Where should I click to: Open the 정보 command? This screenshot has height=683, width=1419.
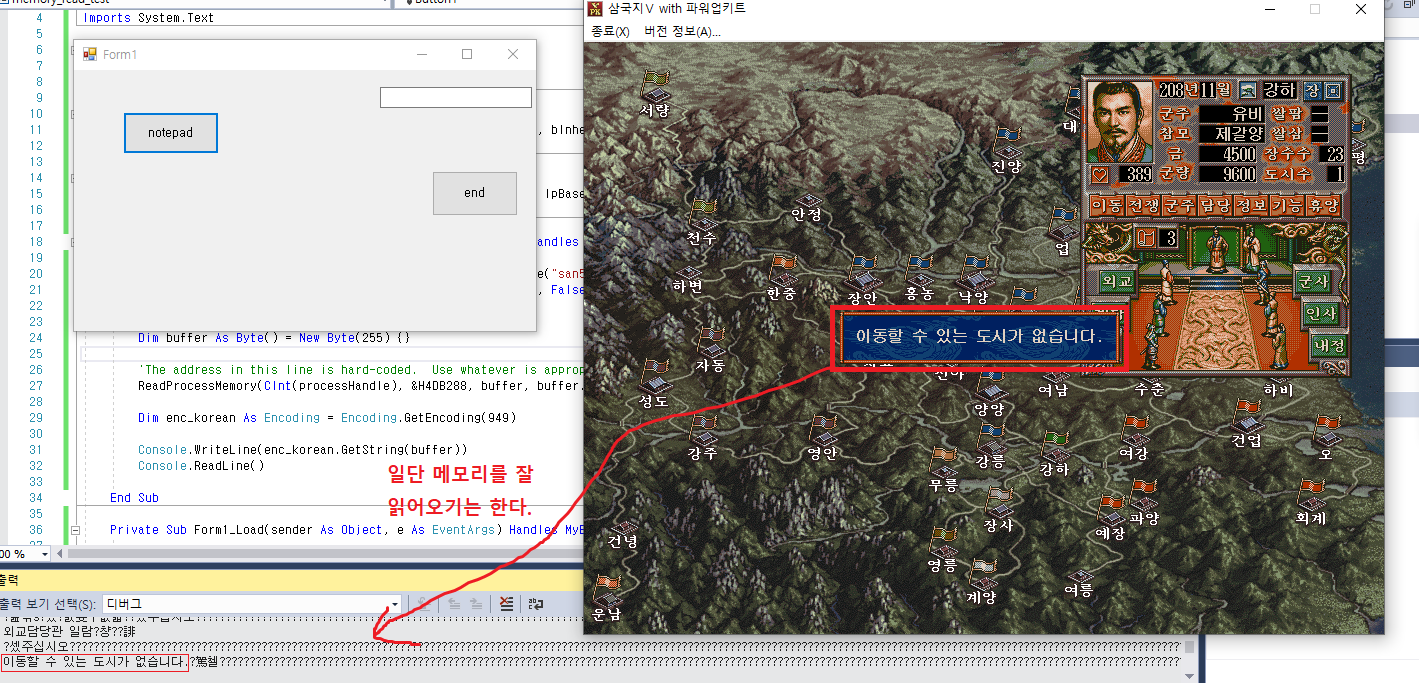tap(1251, 205)
